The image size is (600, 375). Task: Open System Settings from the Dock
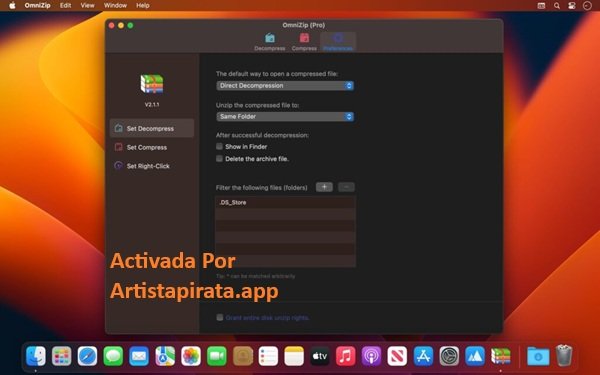click(x=449, y=356)
